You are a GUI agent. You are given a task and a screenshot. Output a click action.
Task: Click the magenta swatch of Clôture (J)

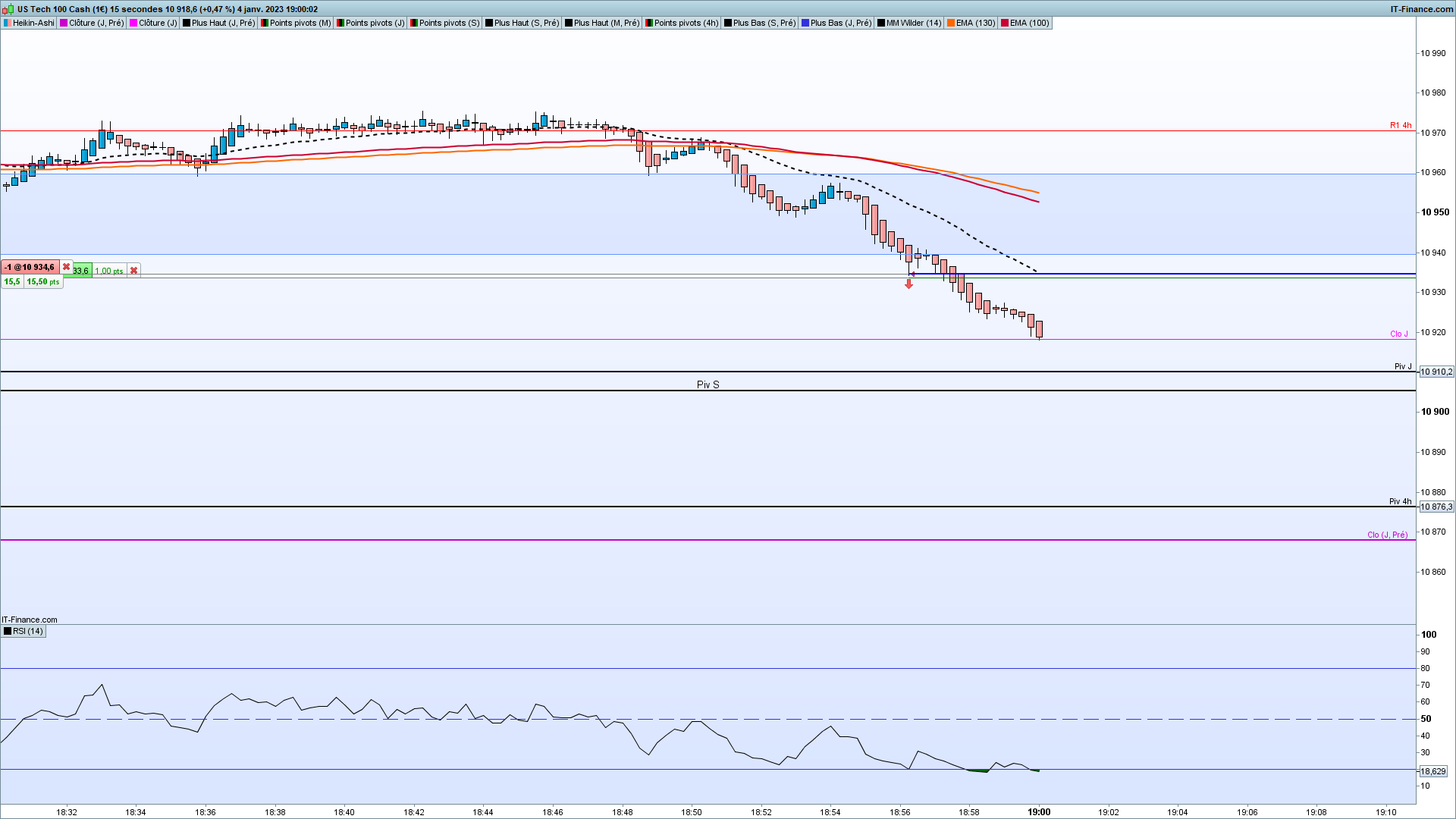133,23
